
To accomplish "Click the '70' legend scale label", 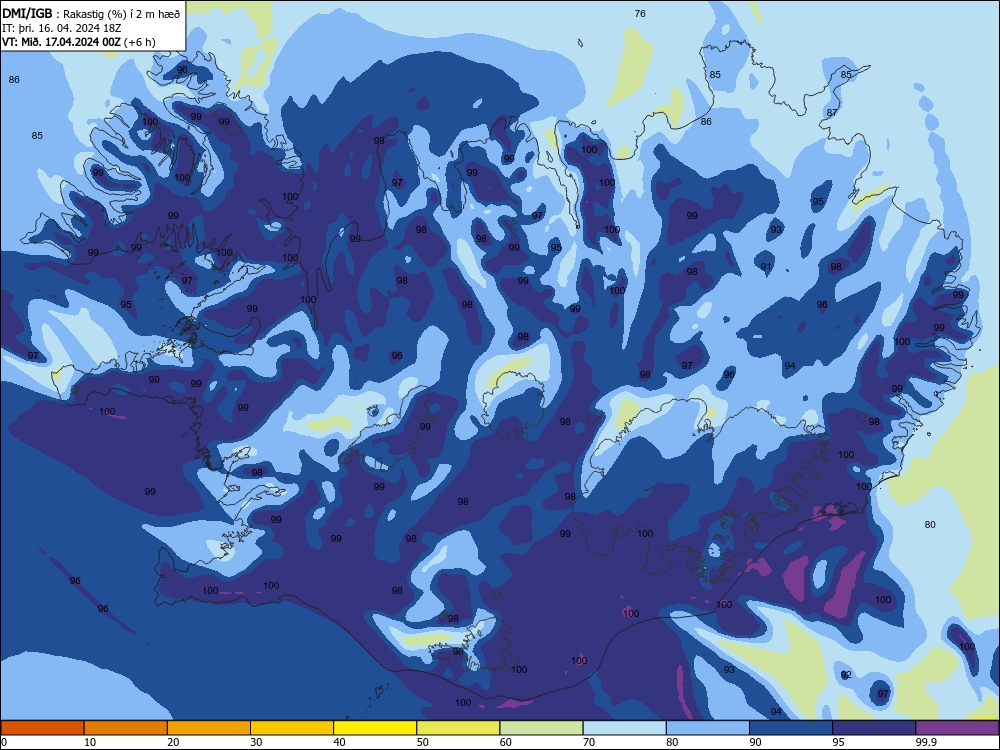I will click(x=589, y=742).
